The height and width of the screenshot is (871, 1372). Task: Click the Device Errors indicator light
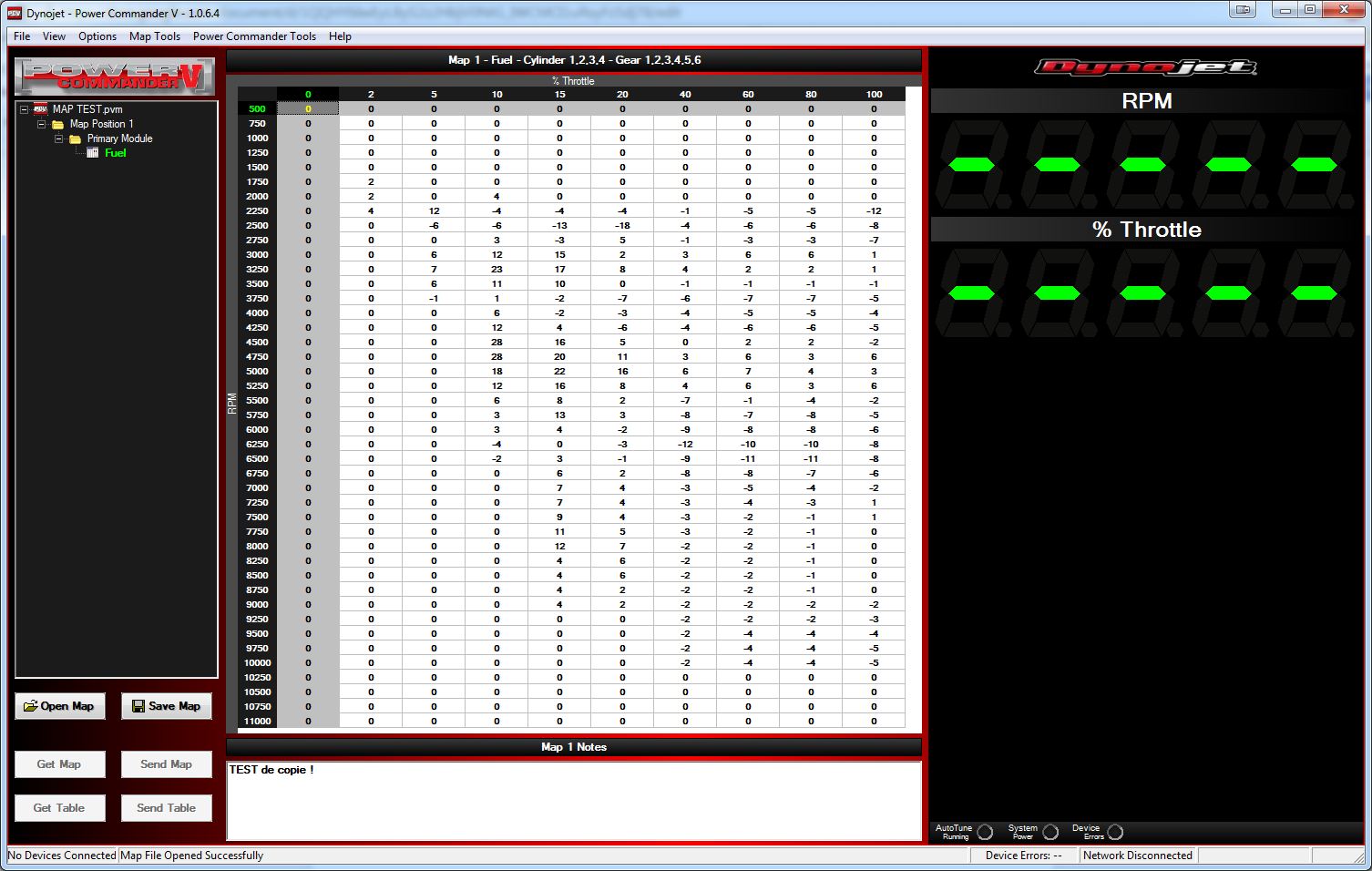(1115, 832)
